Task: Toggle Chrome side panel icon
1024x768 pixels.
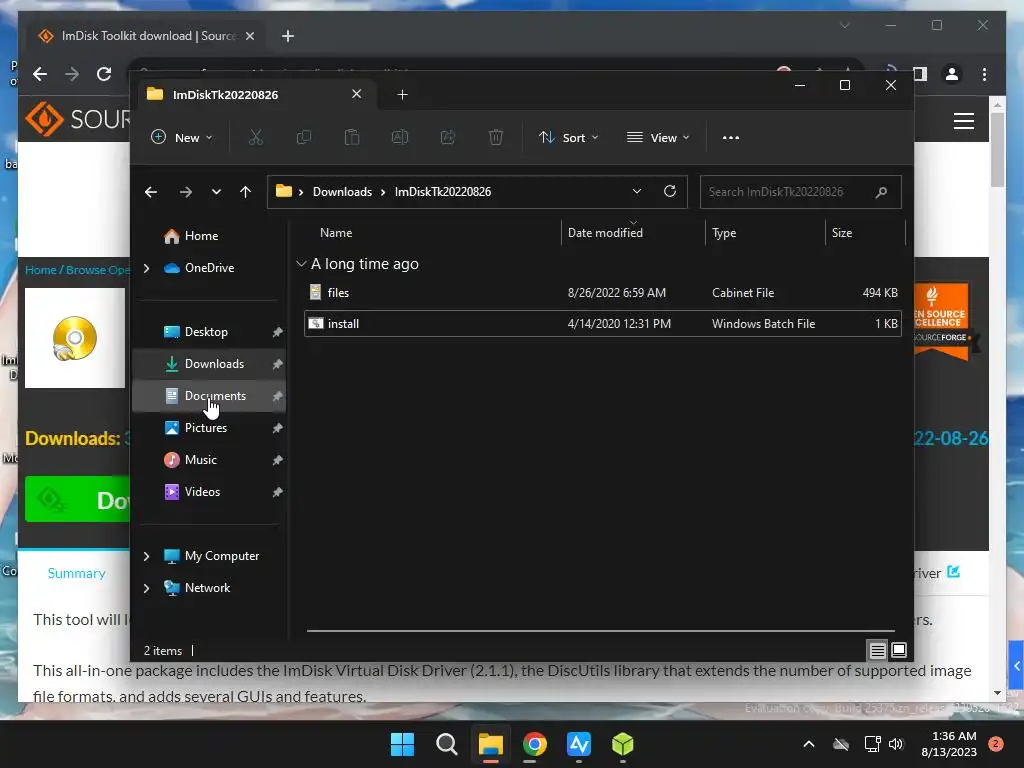Action: (x=920, y=74)
